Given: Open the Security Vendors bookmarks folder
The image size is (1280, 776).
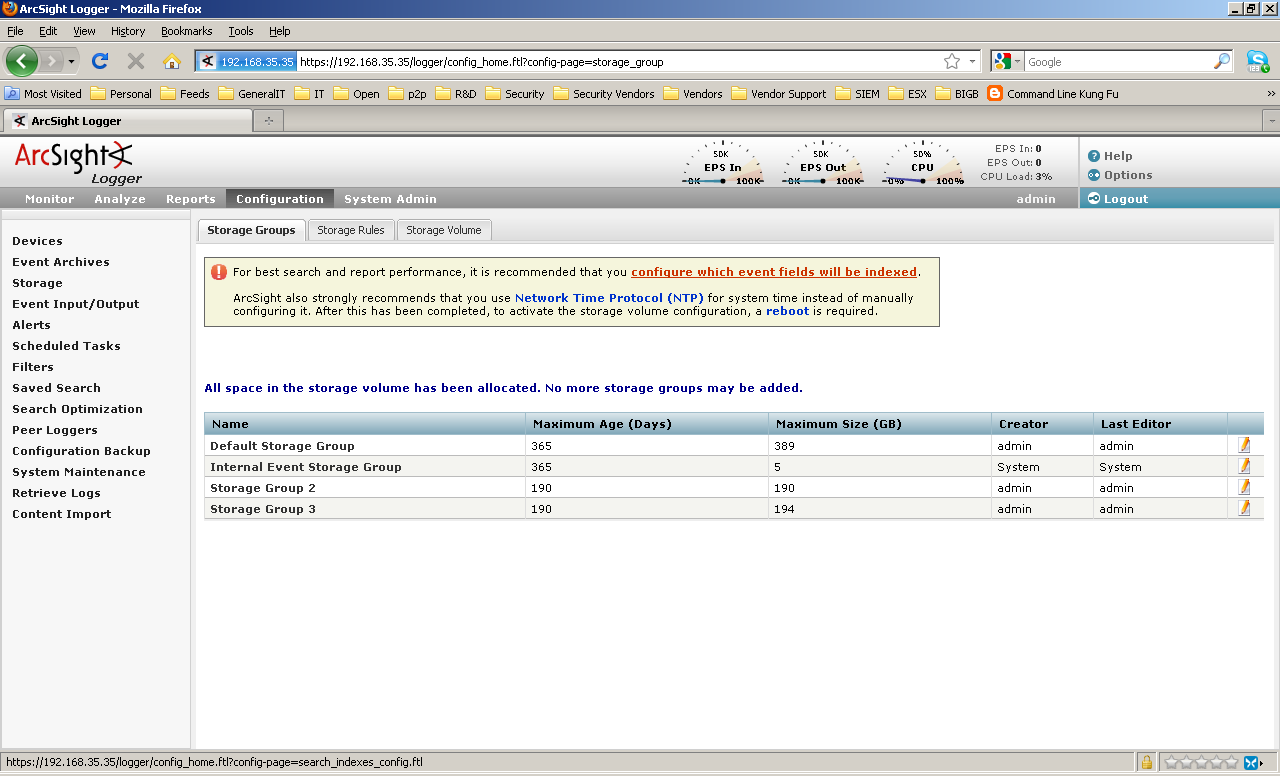Looking at the screenshot, I should (x=604, y=94).
